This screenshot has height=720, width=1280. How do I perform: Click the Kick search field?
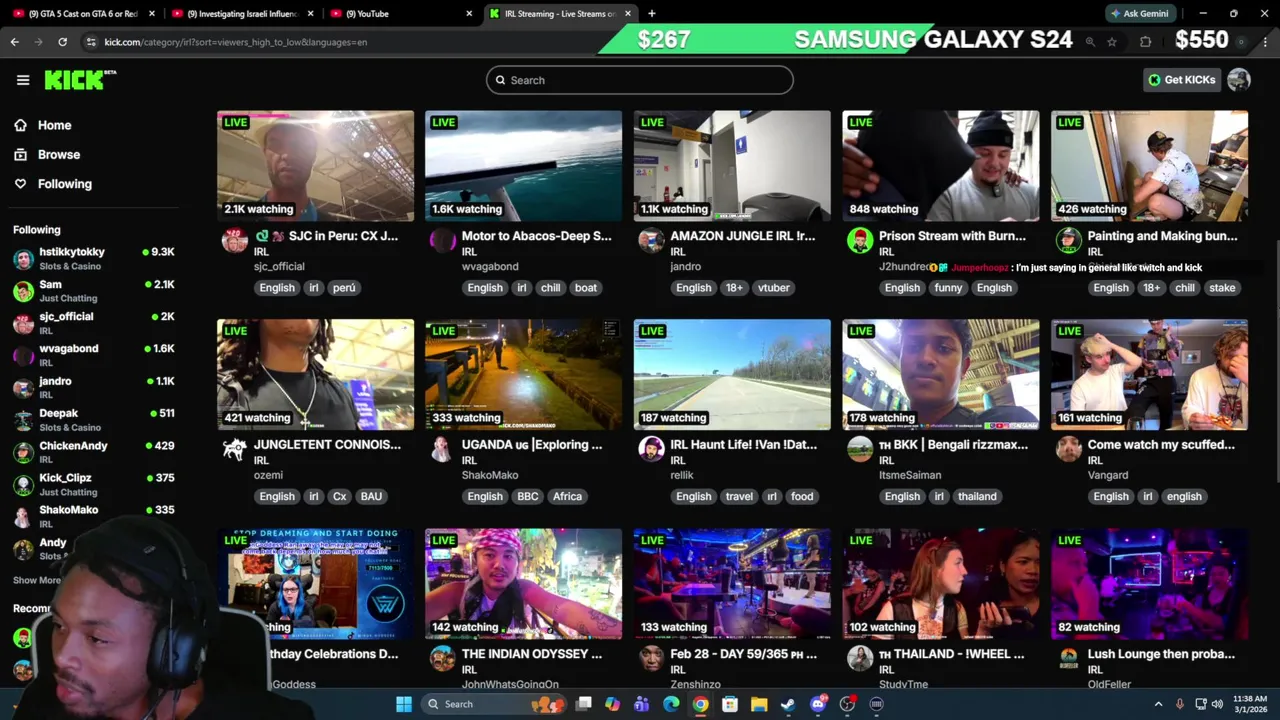tap(640, 80)
